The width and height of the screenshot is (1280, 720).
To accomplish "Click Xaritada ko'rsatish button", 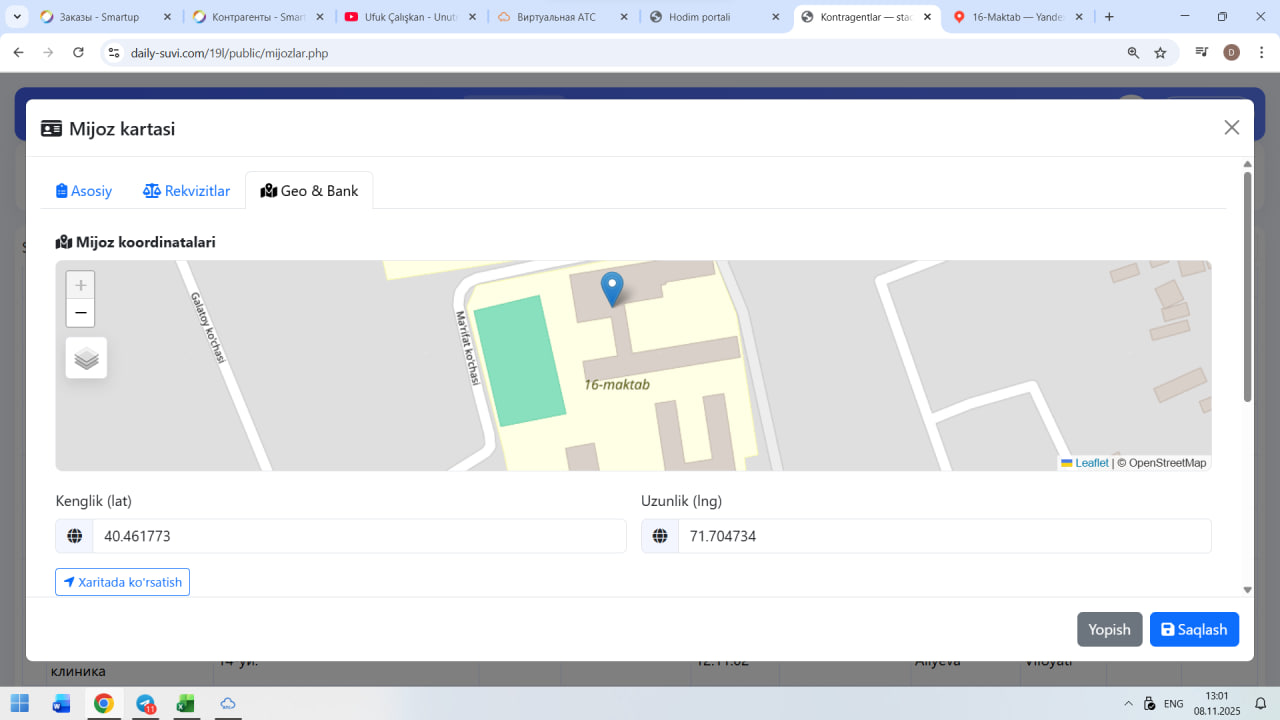I will click(122, 582).
